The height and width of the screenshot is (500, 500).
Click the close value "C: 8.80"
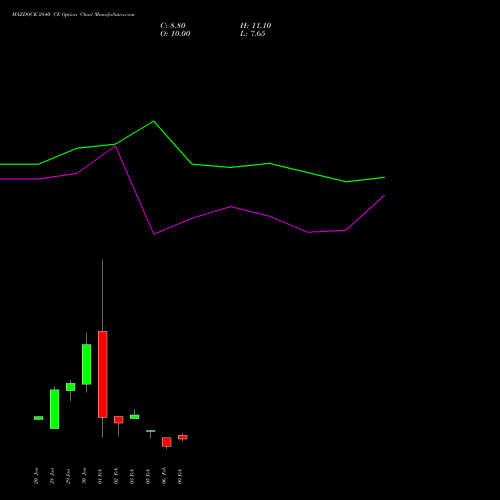pyautogui.click(x=173, y=26)
